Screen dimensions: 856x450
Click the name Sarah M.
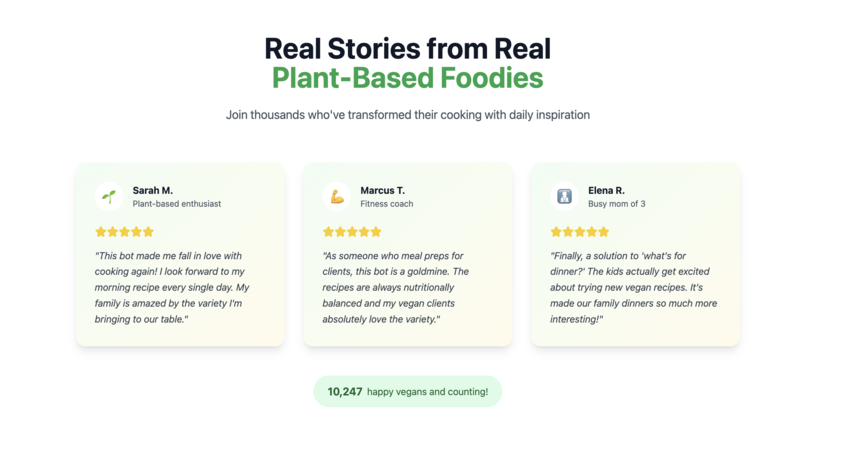click(152, 191)
